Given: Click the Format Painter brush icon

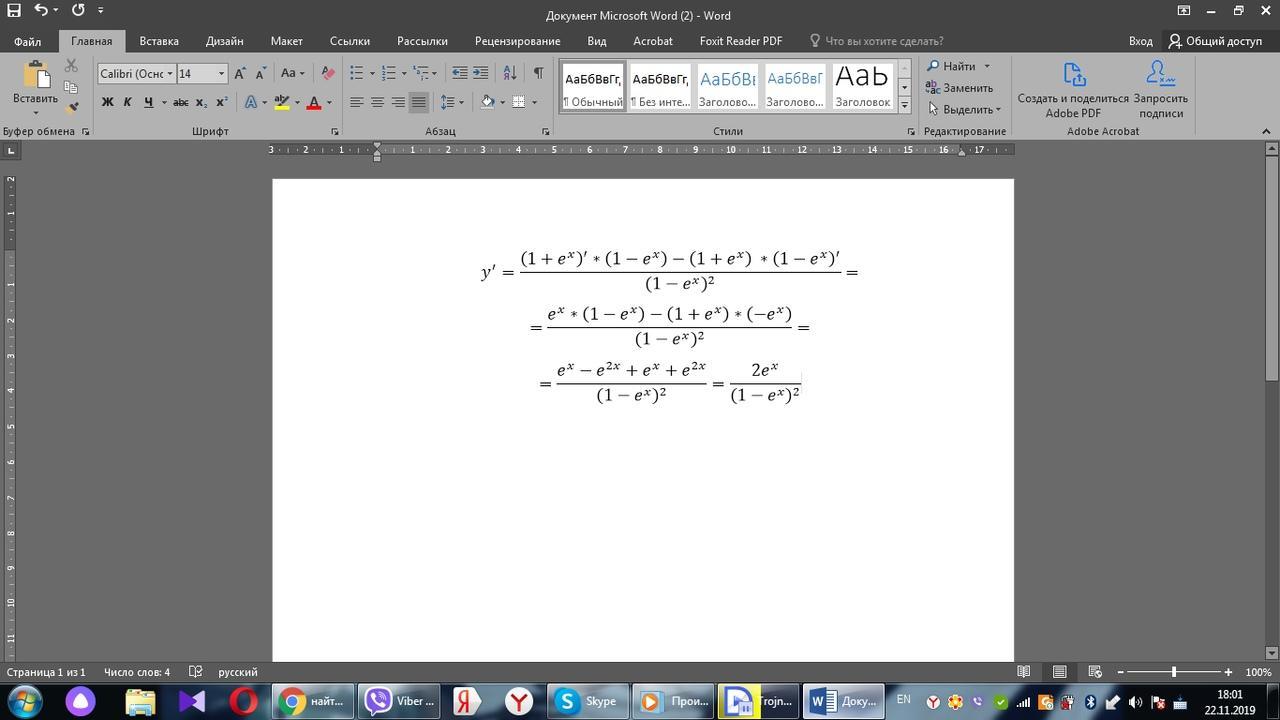Looking at the screenshot, I should (72, 107).
